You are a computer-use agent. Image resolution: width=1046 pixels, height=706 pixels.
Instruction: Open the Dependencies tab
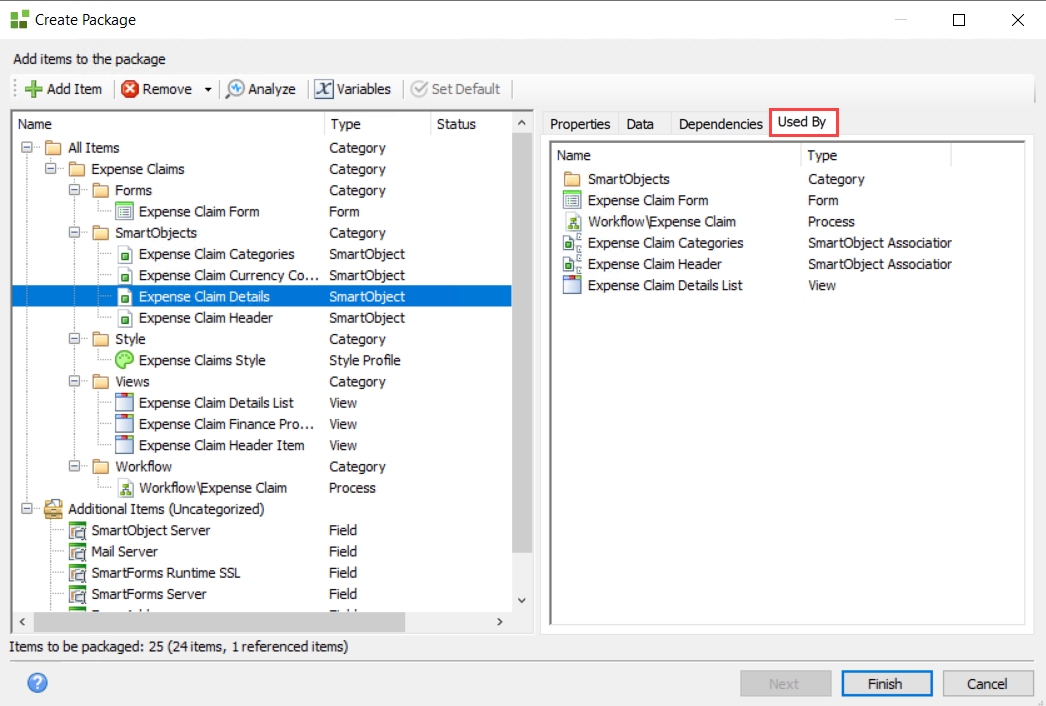click(x=720, y=124)
